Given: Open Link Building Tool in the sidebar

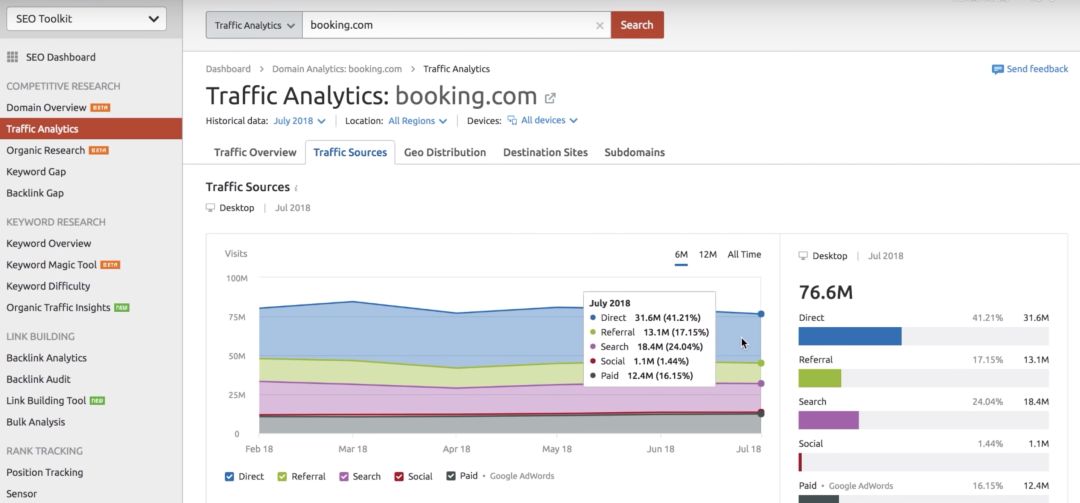Looking at the screenshot, I should point(46,400).
